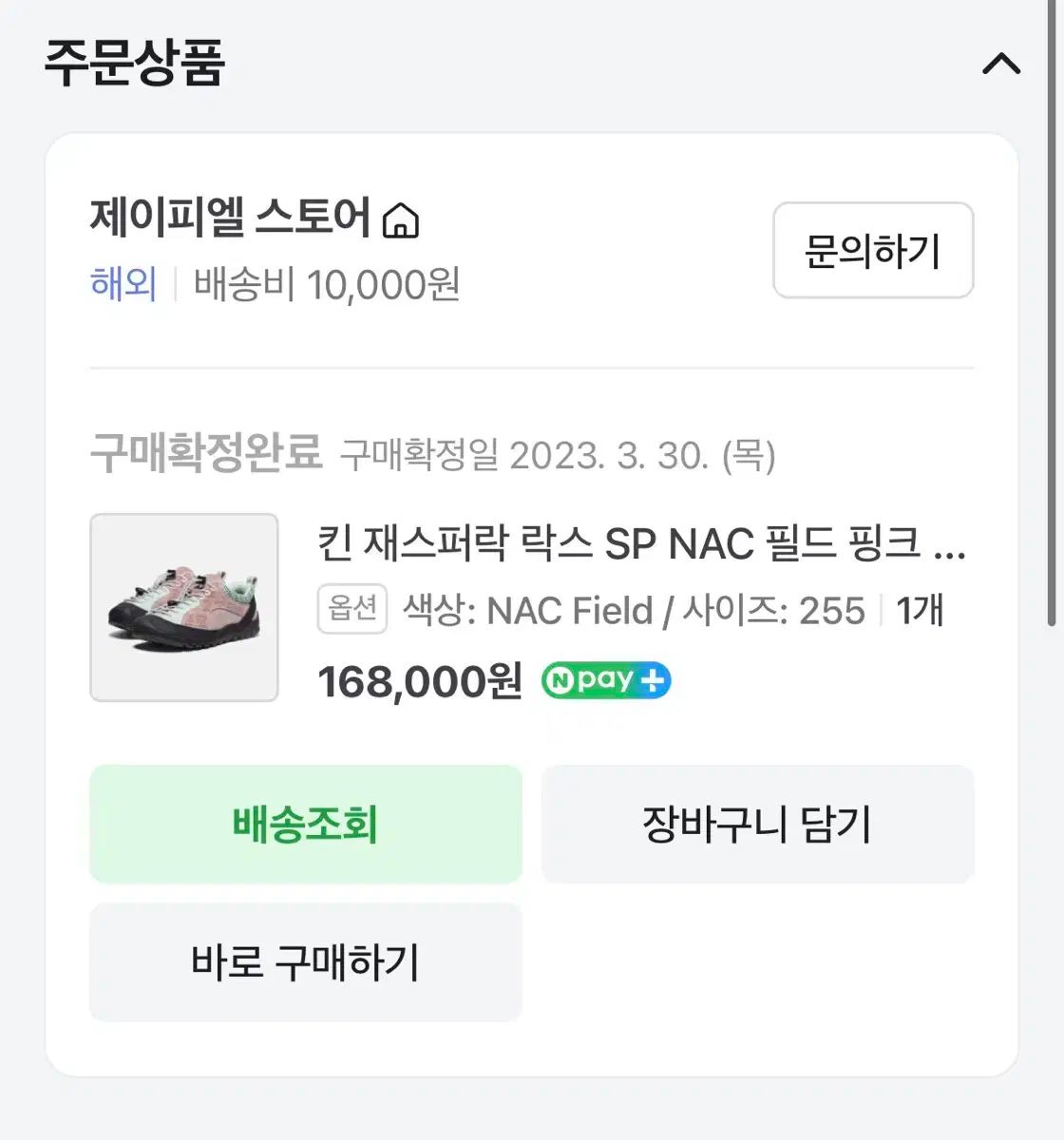Image resolution: width=1064 pixels, height=1140 pixels.
Task: Click the 1개 quantity text
Action: pyautogui.click(x=920, y=611)
